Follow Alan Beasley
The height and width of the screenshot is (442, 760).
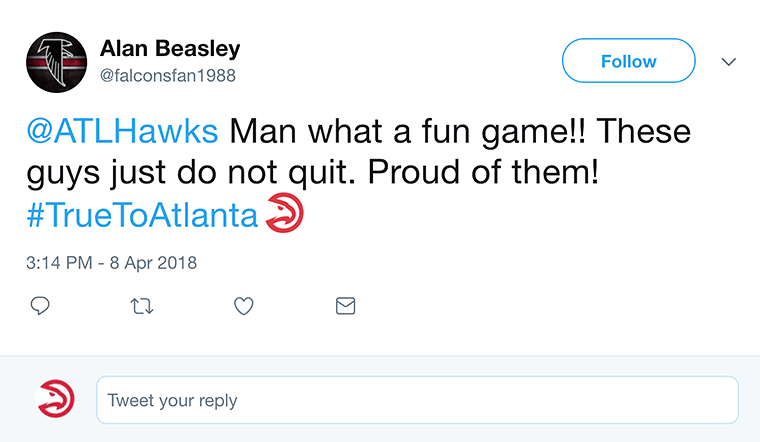pos(629,61)
